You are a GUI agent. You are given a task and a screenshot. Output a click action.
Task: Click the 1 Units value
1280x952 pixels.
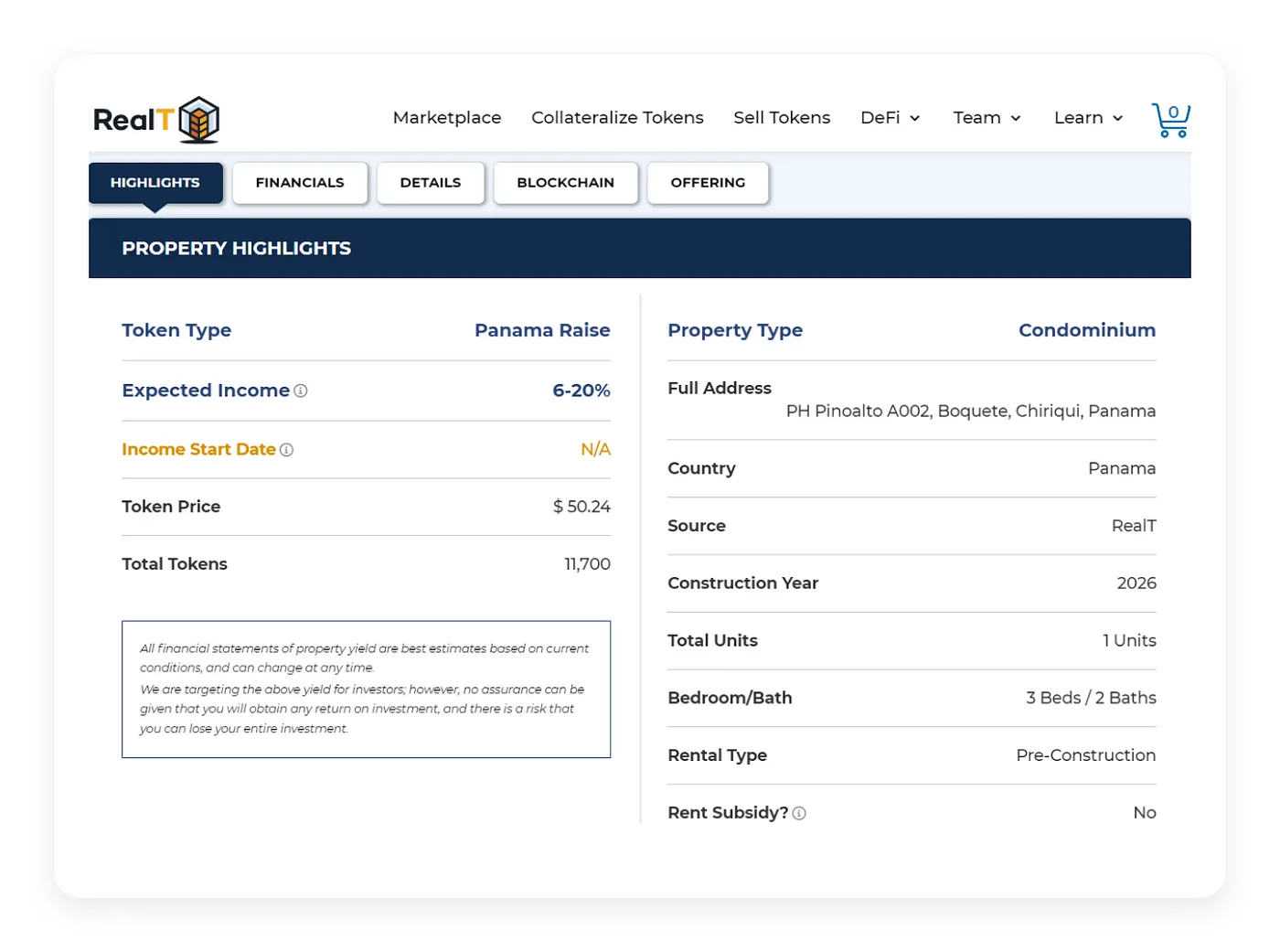pyautogui.click(x=1129, y=641)
